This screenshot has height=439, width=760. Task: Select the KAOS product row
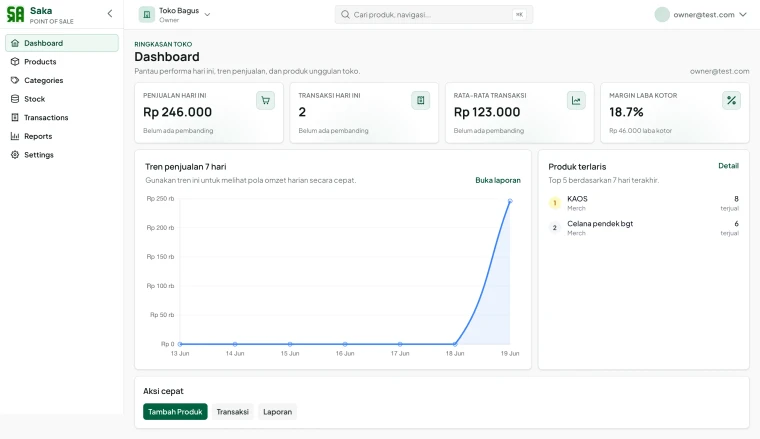coord(644,203)
